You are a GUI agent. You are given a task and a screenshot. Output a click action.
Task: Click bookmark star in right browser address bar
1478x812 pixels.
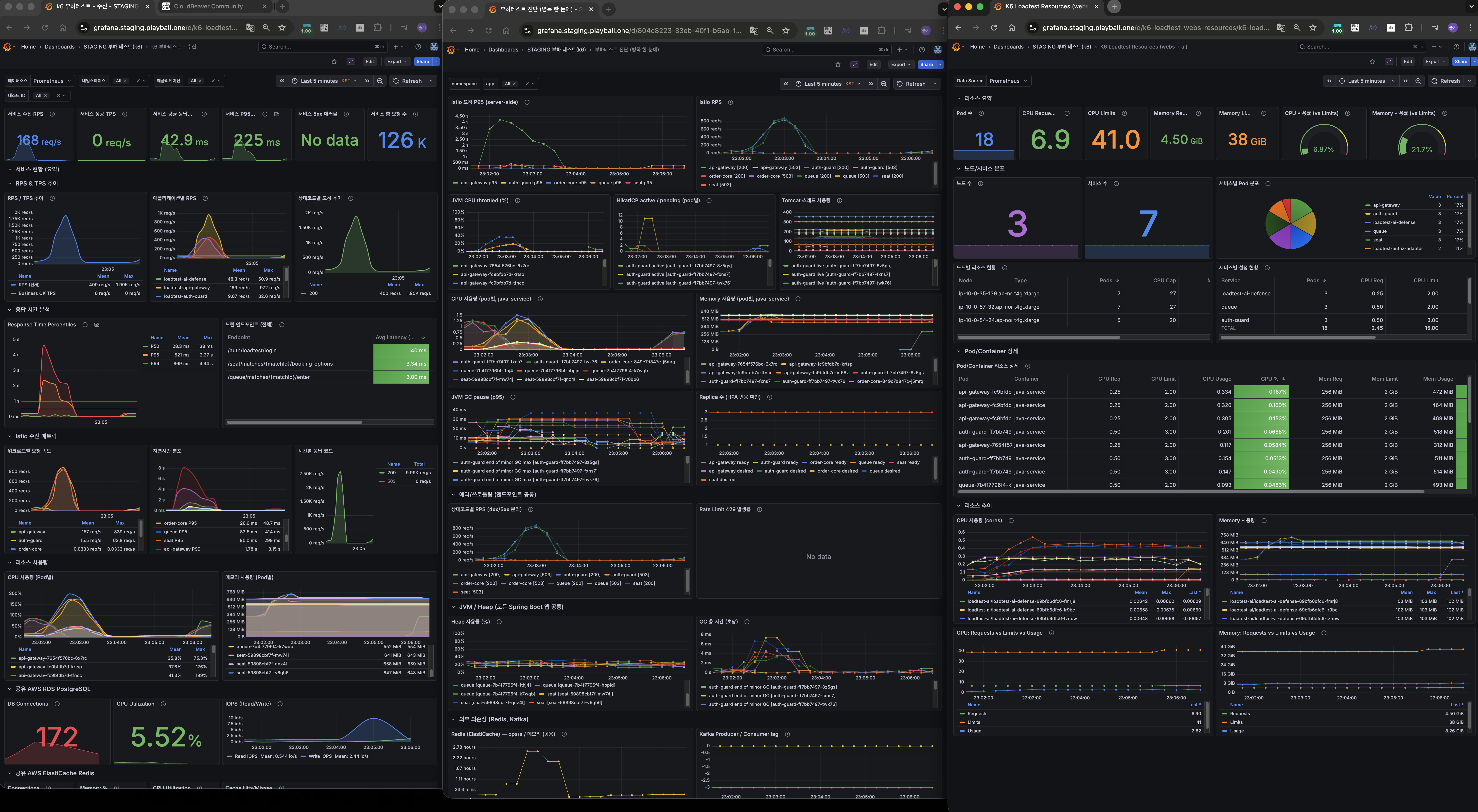[x=1313, y=28]
